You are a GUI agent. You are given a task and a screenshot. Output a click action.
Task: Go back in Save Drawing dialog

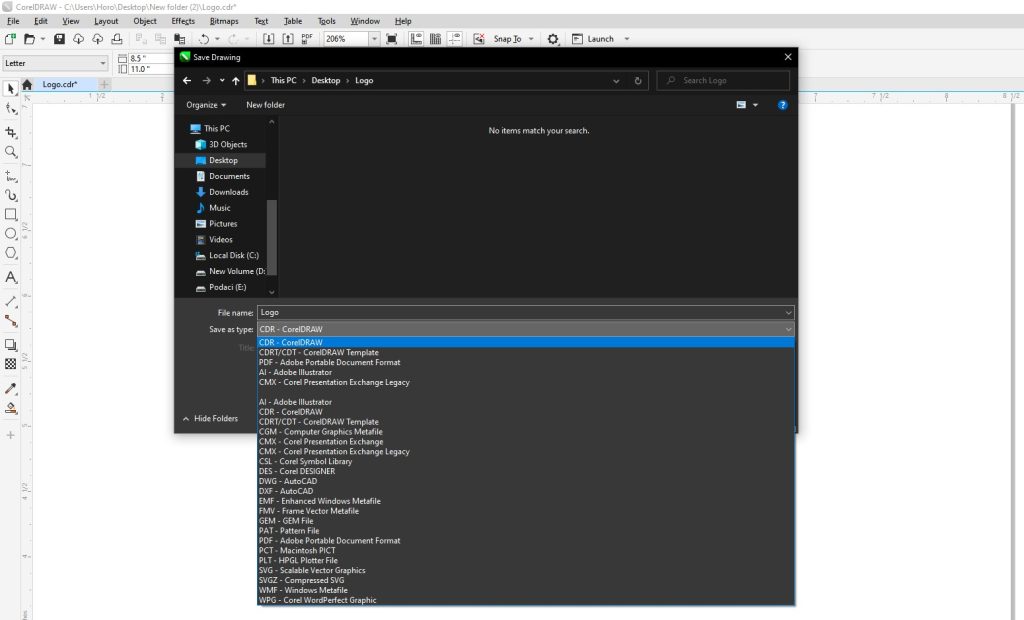point(187,80)
